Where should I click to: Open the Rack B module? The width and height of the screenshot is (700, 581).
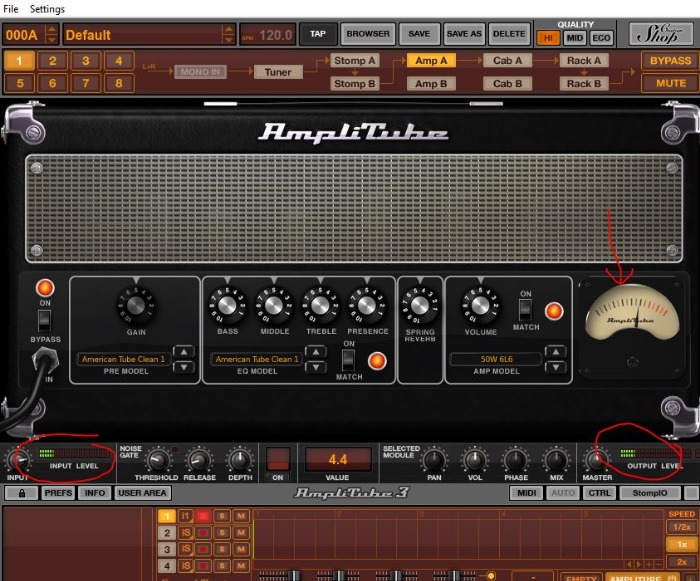tap(584, 84)
